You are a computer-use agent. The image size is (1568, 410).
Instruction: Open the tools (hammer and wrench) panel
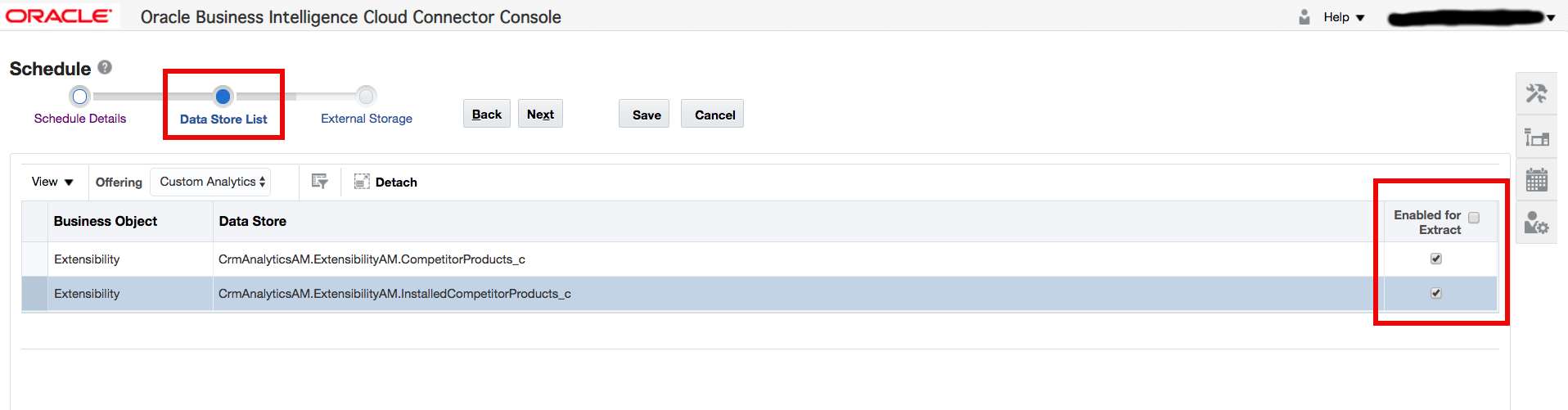[x=1536, y=94]
